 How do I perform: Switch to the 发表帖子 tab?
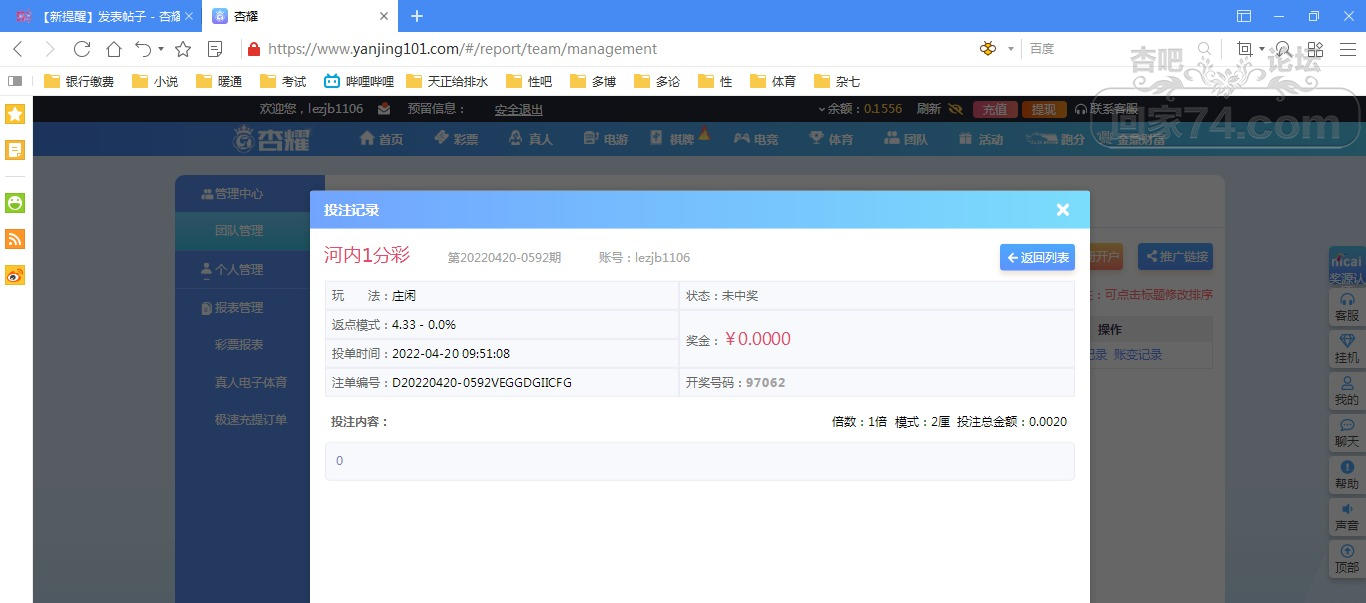[102, 16]
